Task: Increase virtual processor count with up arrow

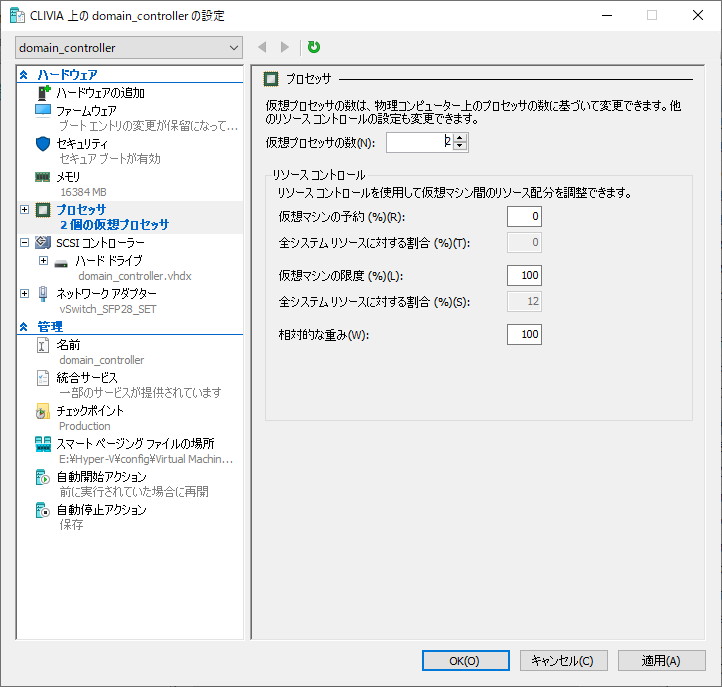Action: (x=460, y=138)
